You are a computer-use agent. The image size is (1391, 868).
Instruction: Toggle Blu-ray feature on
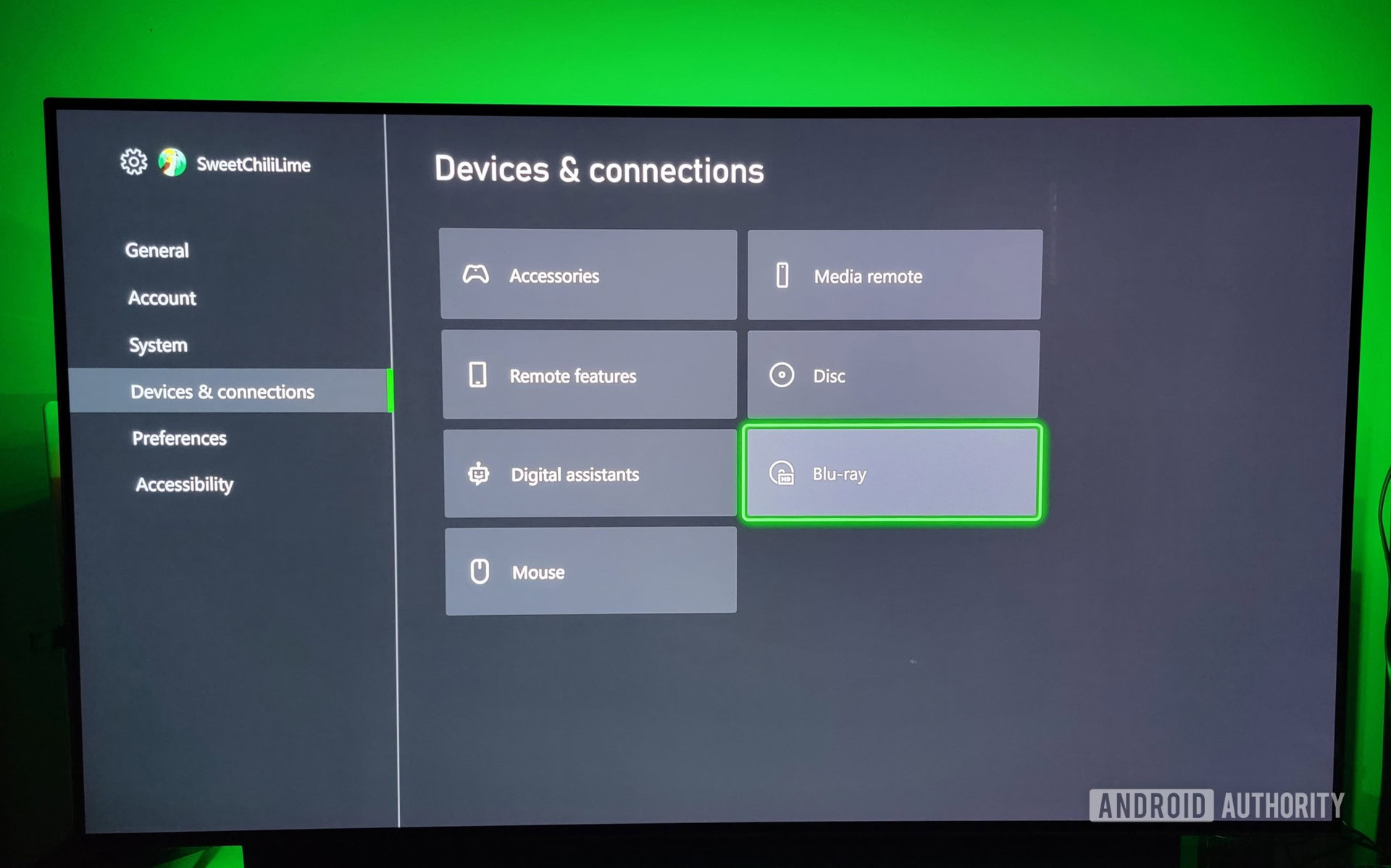[x=893, y=472]
